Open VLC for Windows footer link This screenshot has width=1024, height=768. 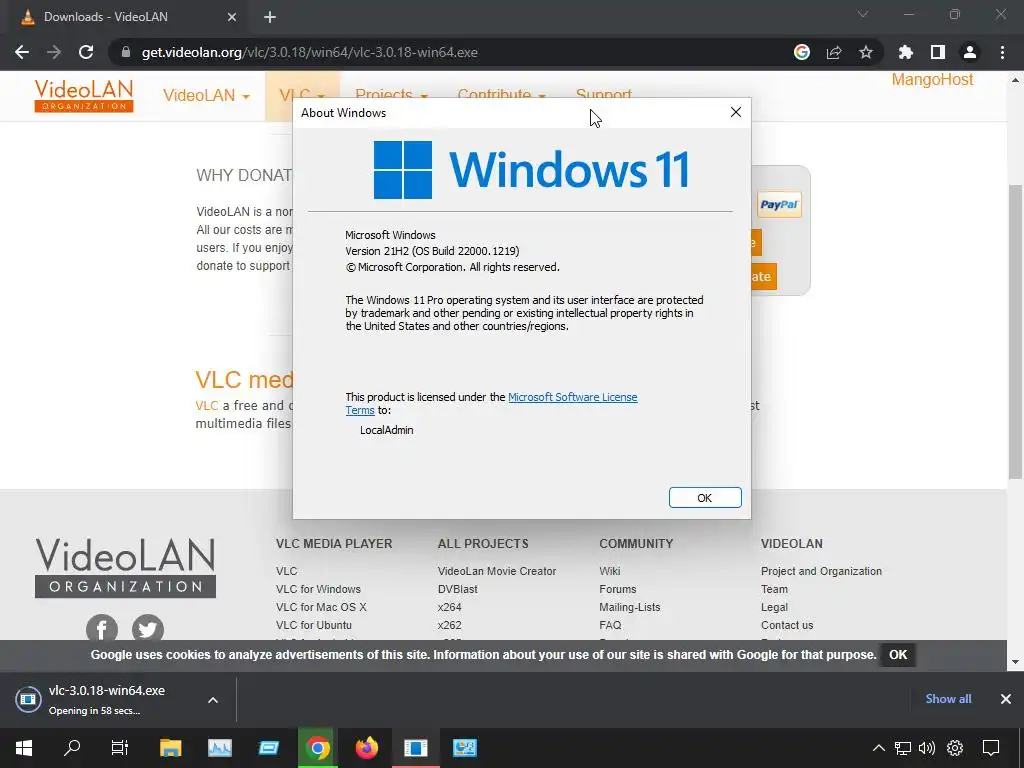(x=318, y=589)
